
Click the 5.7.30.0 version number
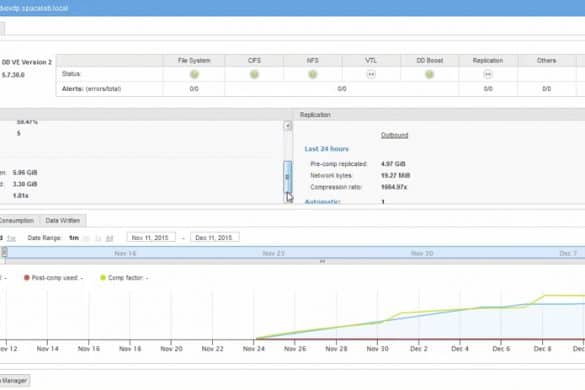[x=13, y=75]
